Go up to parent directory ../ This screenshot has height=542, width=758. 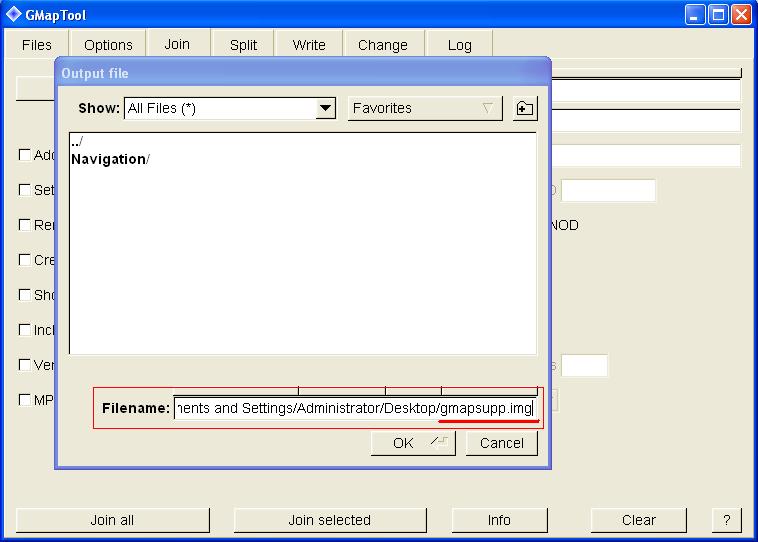pyautogui.click(x=77, y=143)
